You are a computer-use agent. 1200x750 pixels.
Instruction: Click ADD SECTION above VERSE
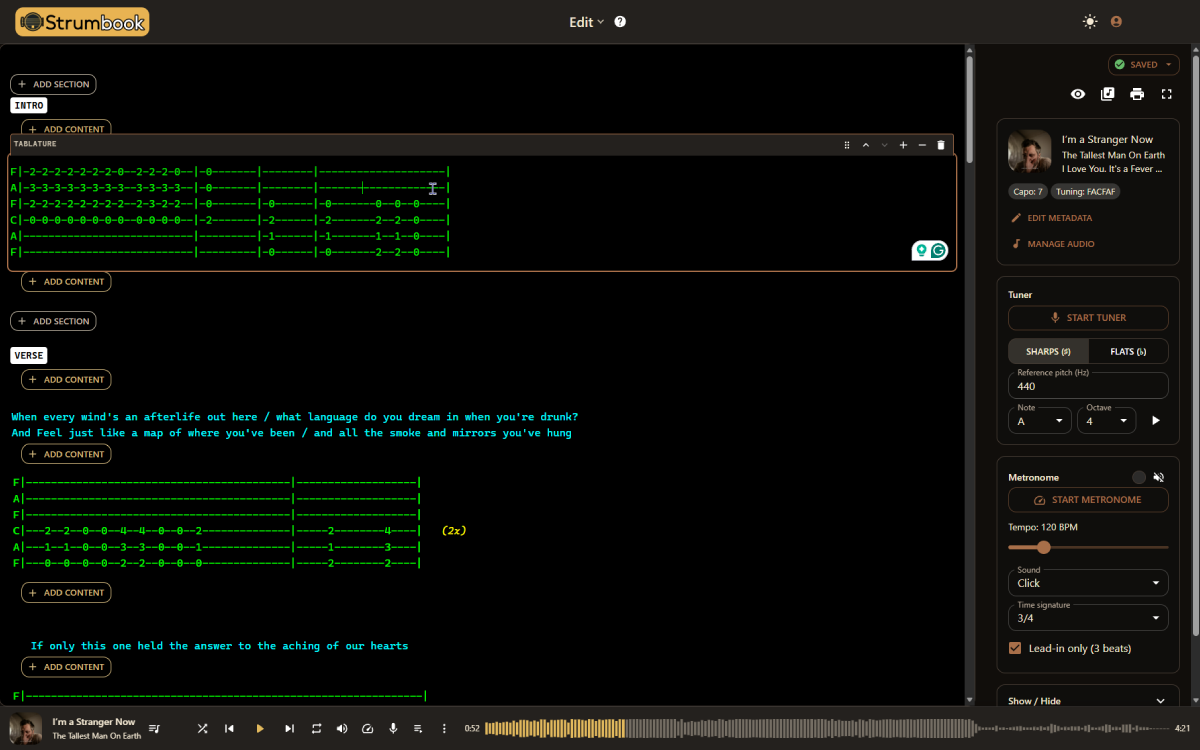click(x=53, y=321)
